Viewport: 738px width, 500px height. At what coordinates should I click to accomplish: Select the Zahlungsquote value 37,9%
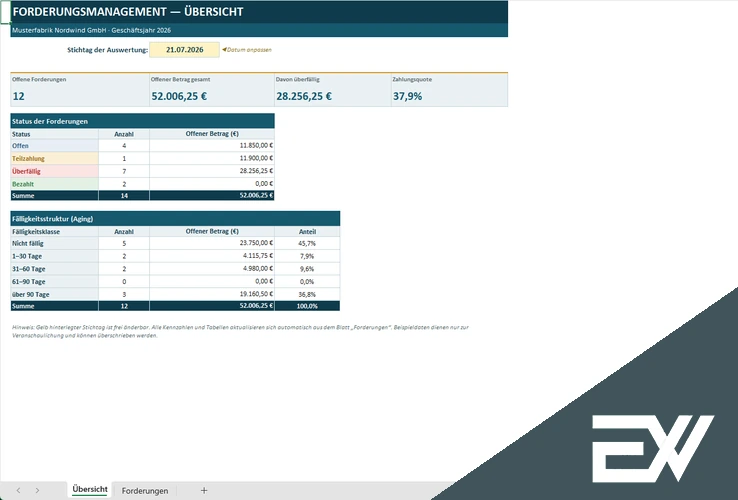[408, 96]
